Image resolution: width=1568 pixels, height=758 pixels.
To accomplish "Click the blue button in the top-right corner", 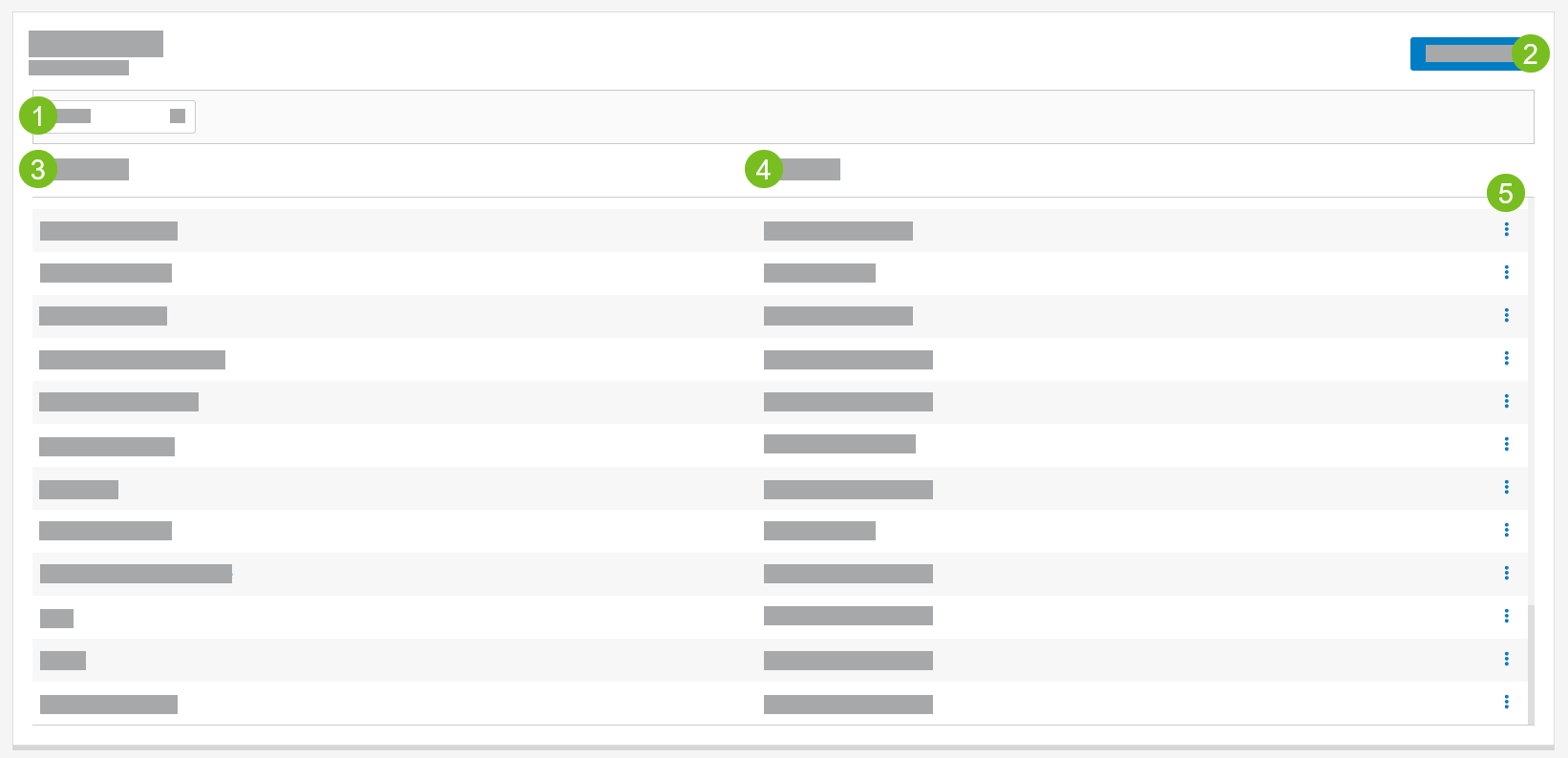I will point(1468,54).
